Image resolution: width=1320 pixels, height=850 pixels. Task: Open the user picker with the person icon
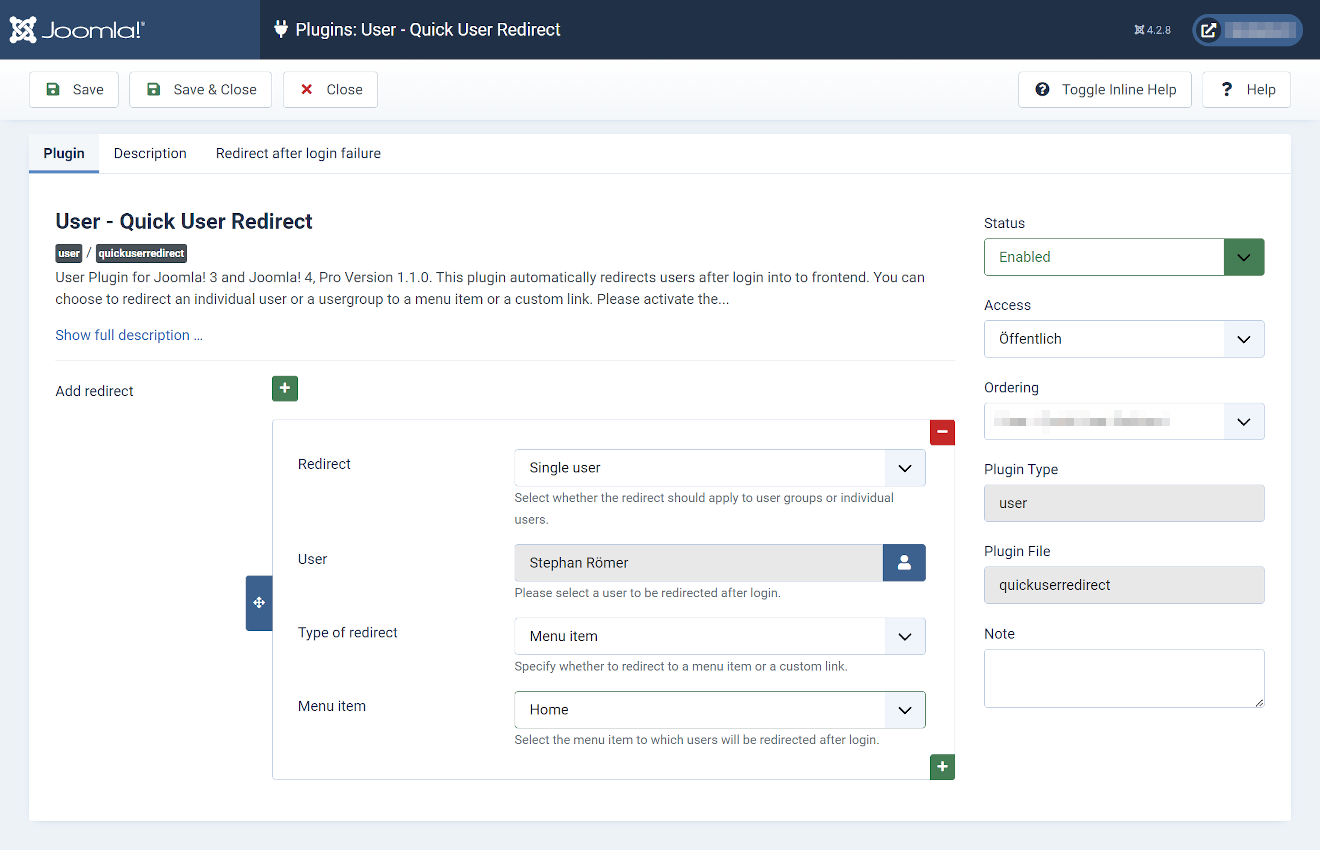(903, 563)
